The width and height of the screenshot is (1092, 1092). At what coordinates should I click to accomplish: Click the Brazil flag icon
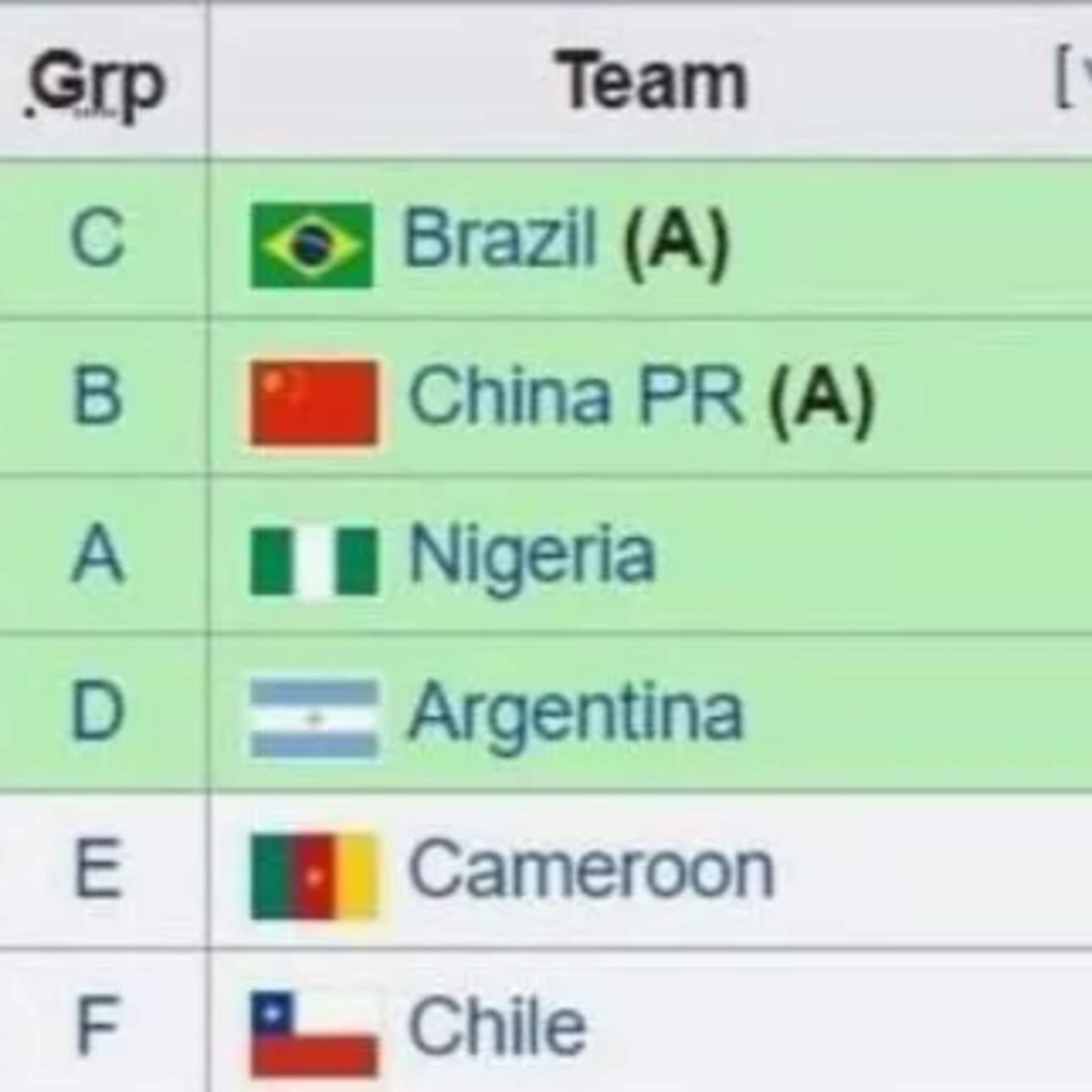312,245
